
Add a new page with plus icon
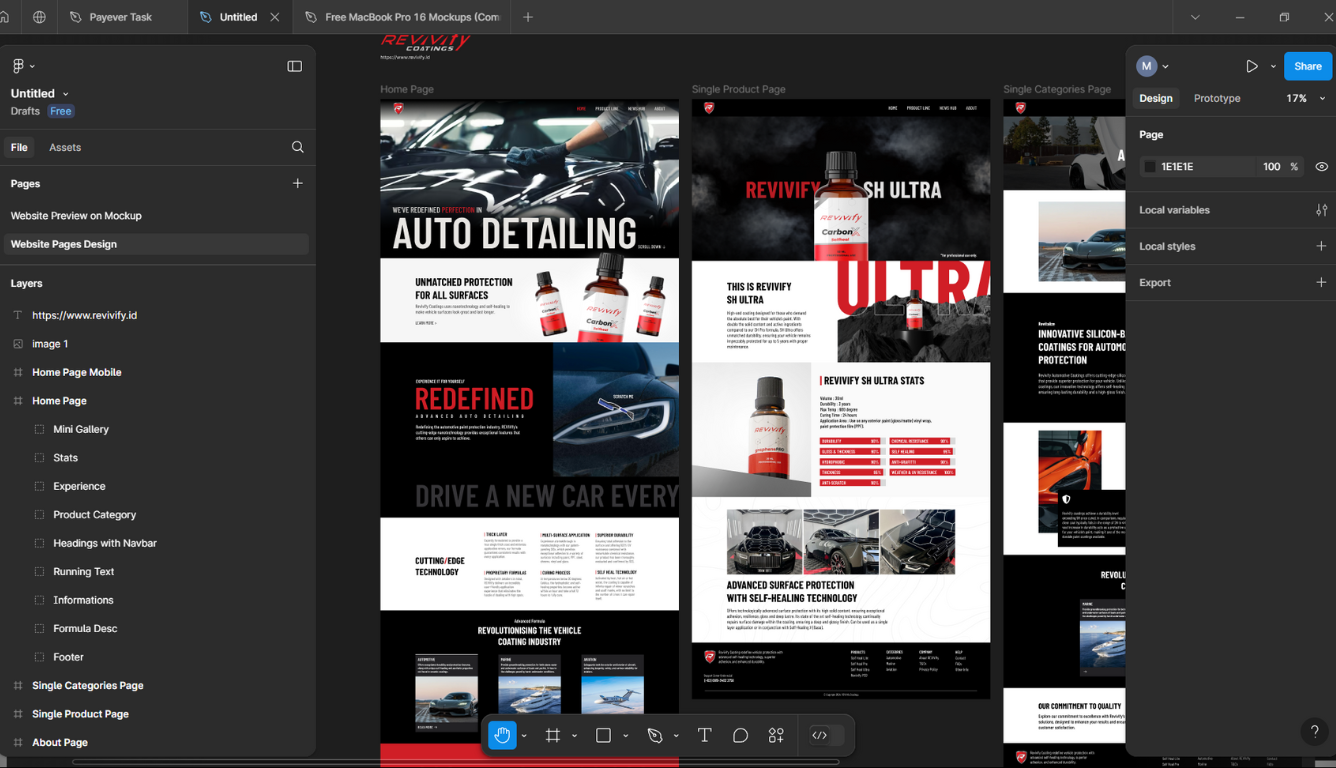pos(297,184)
